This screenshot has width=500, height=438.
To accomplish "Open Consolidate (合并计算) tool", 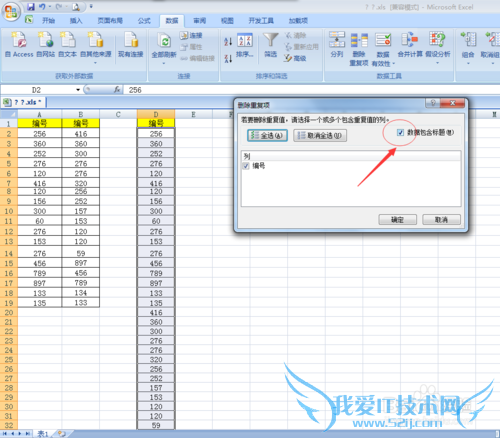I will [x=410, y=44].
